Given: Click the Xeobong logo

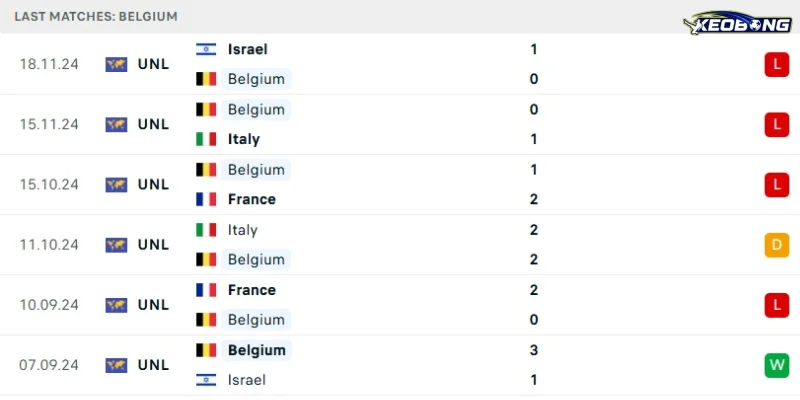Looking at the screenshot, I should click(737, 22).
